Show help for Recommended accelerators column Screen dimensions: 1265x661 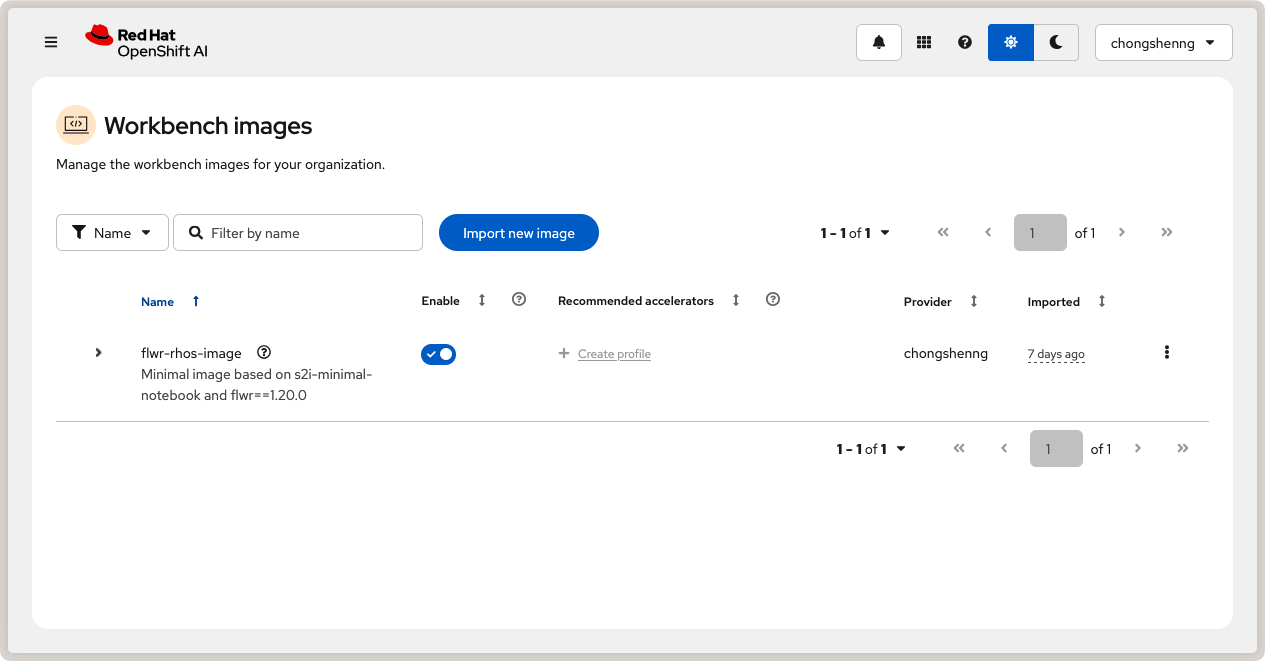coord(772,299)
